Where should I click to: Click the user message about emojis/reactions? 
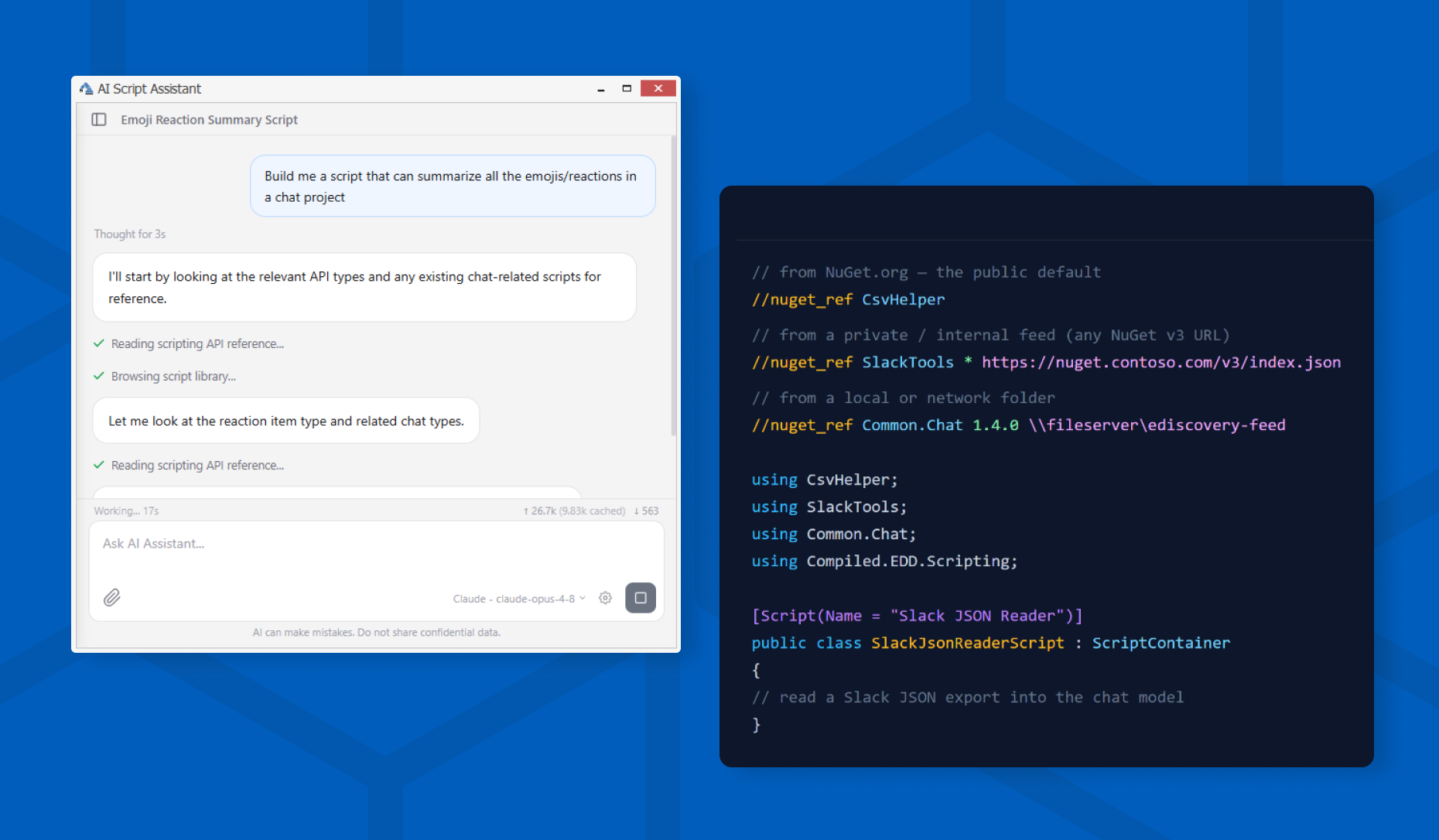tap(453, 186)
